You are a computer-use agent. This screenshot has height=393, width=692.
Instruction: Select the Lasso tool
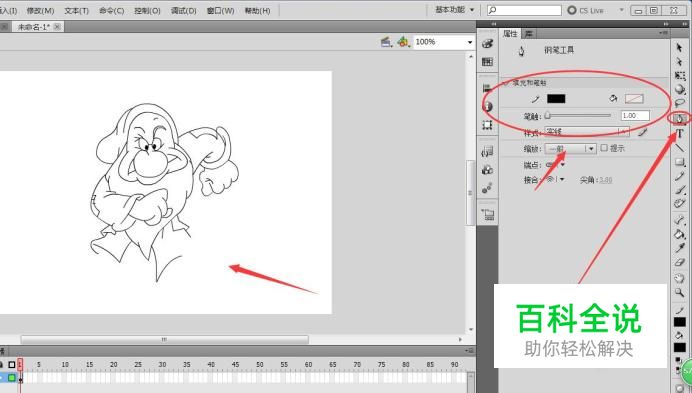pos(680,103)
